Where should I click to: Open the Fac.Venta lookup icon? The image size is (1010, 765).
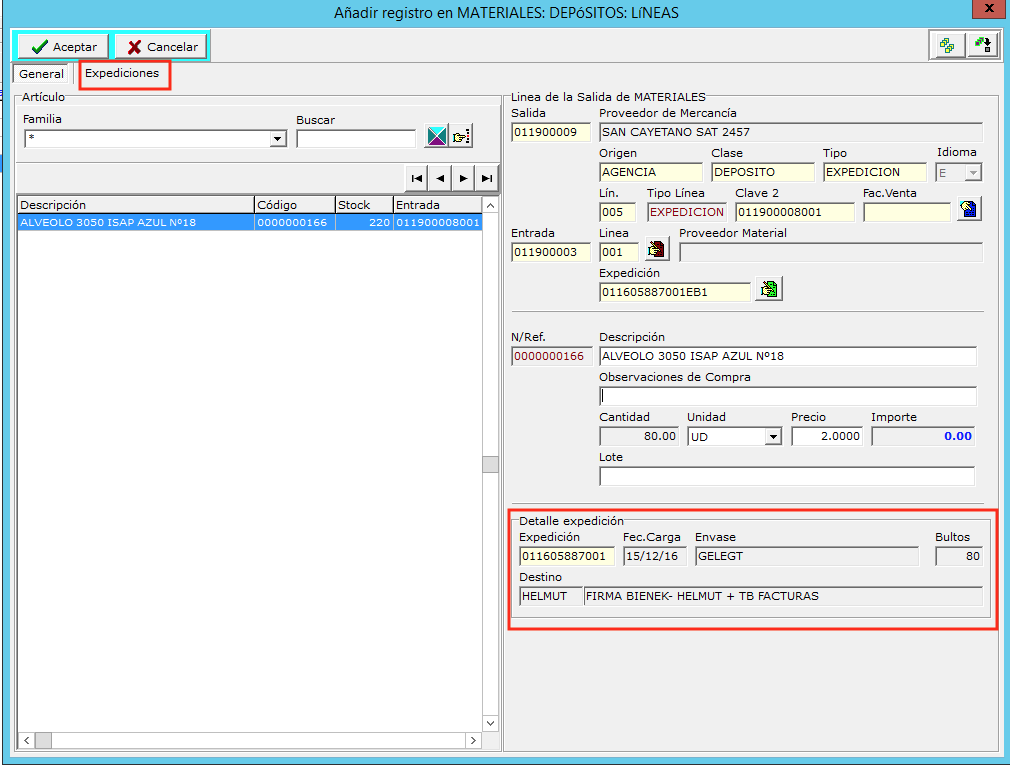click(968, 209)
